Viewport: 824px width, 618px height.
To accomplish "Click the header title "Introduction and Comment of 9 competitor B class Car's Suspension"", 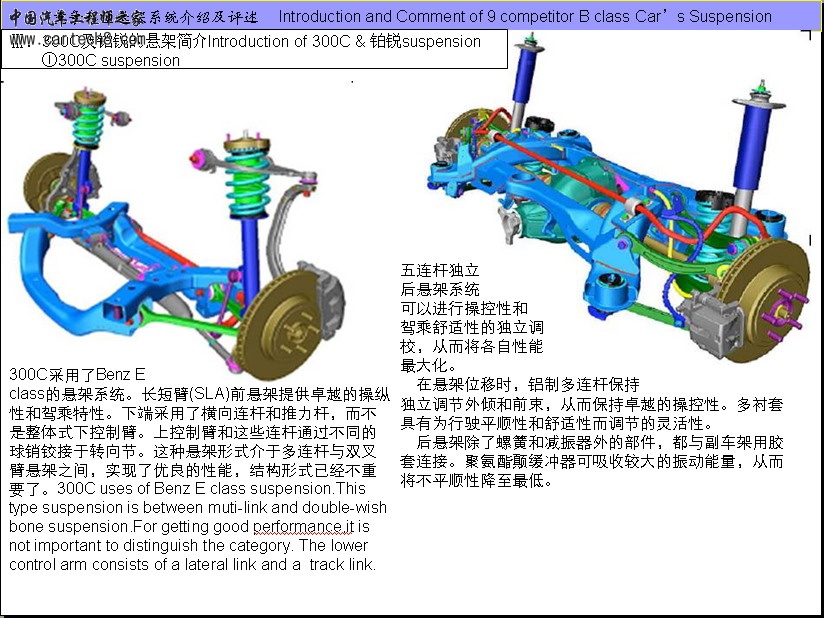I will (525, 16).
